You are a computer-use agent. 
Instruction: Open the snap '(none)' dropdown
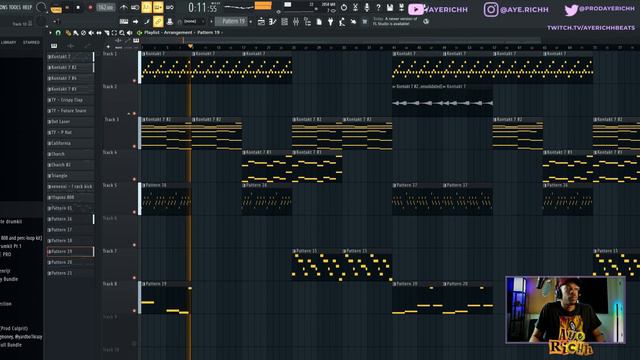[x=193, y=22]
